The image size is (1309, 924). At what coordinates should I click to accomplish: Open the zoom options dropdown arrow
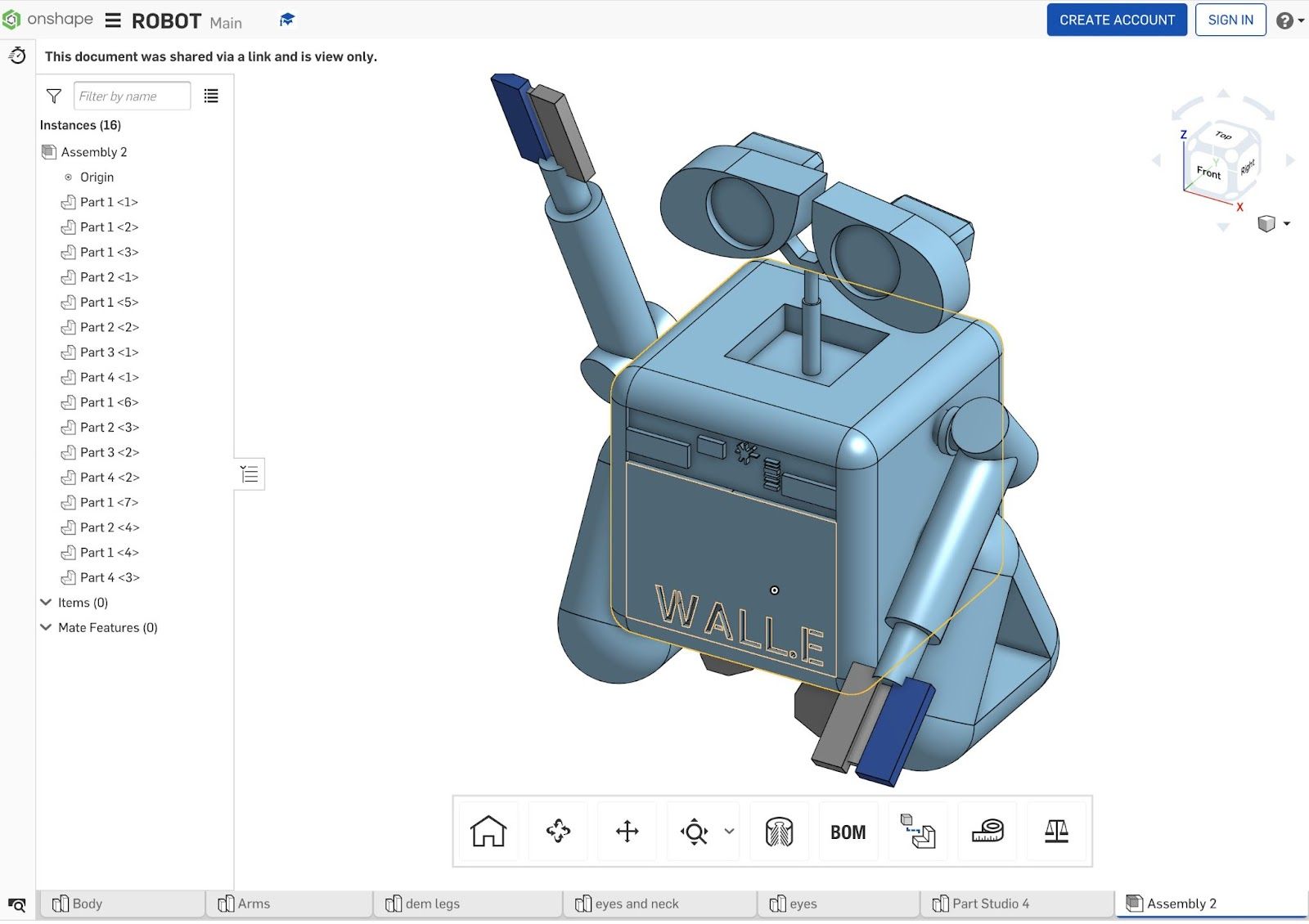tap(729, 832)
